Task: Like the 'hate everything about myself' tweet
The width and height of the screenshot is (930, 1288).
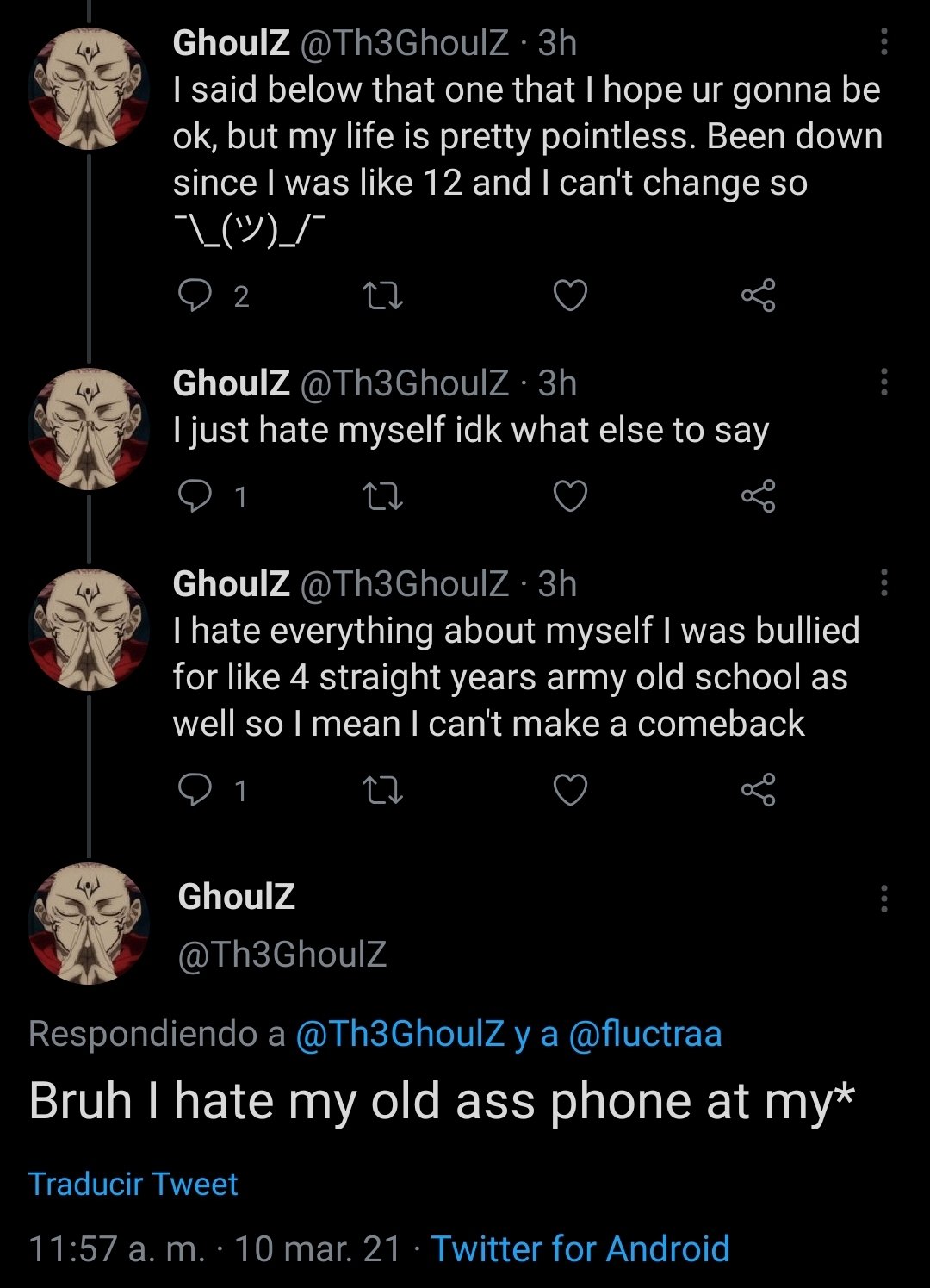Action: click(x=570, y=789)
